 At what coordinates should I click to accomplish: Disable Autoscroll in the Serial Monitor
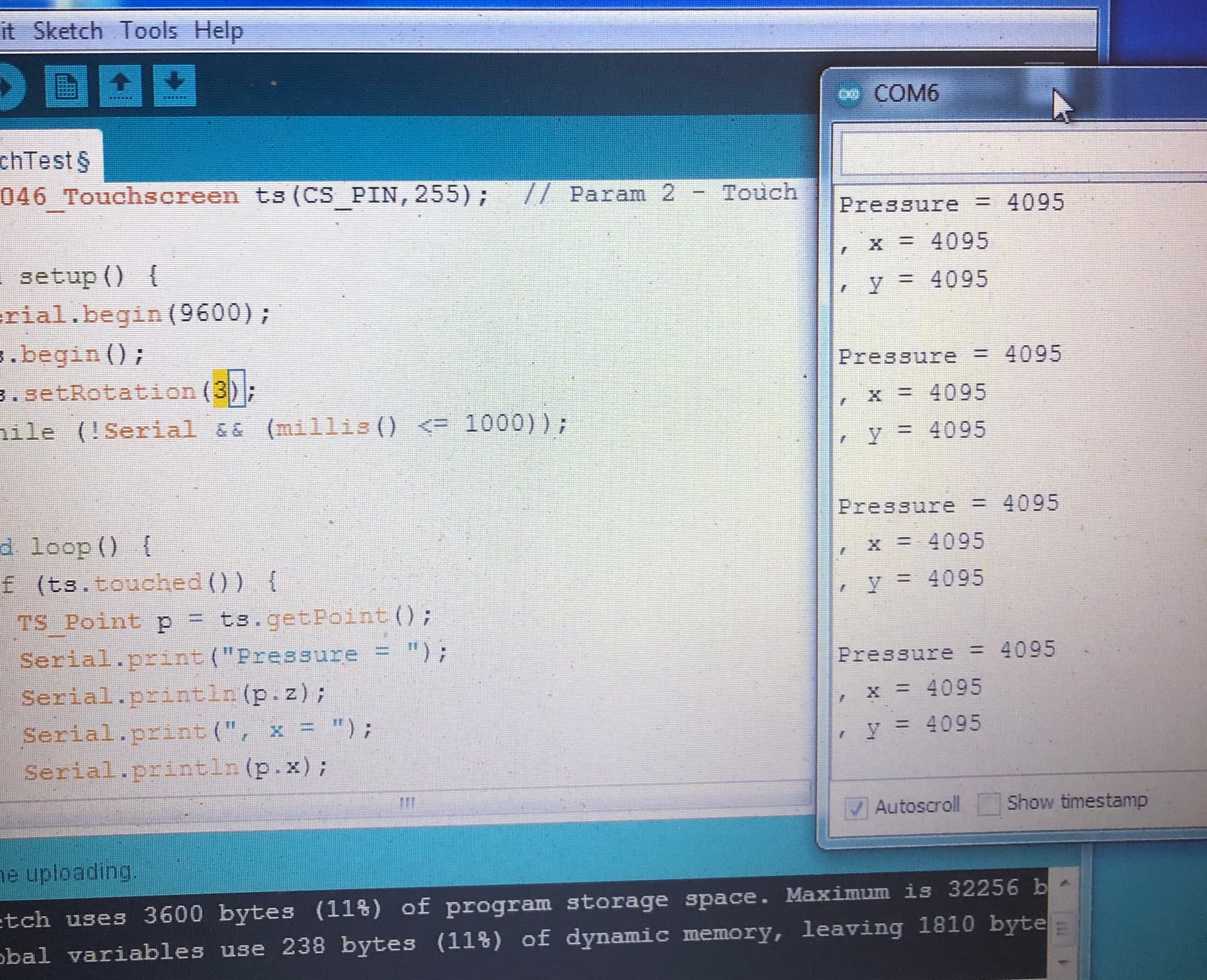coord(855,807)
